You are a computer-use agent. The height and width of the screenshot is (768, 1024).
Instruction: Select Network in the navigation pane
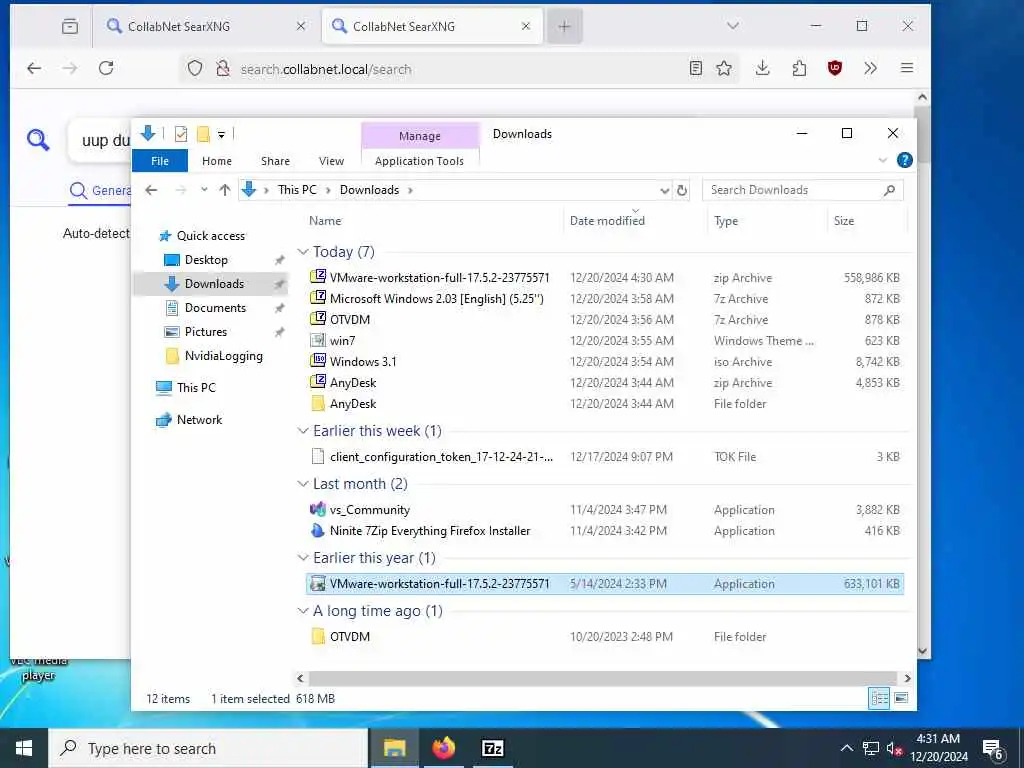[x=199, y=420]
